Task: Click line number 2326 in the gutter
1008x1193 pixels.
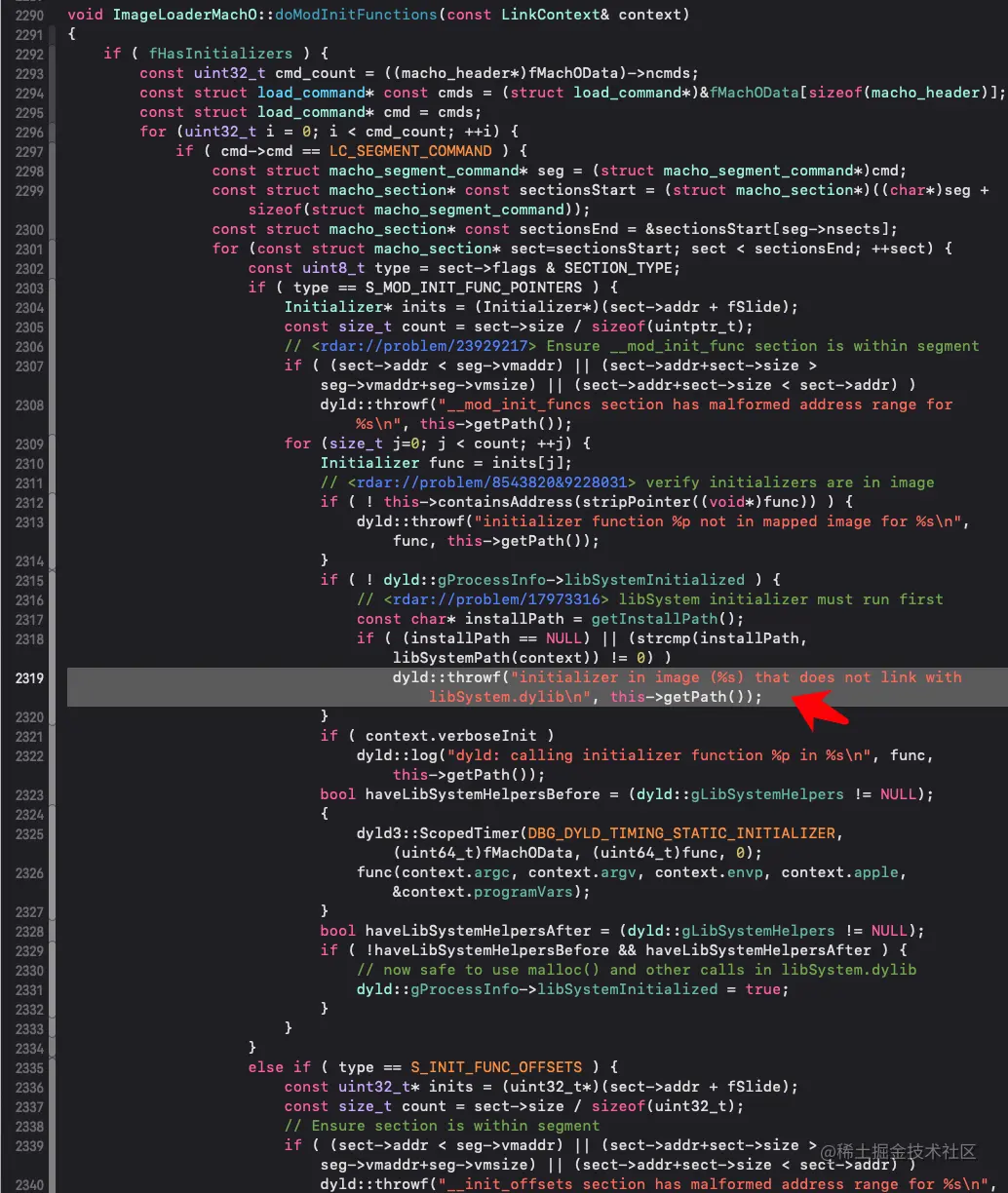Action: (x=28, y=872)
